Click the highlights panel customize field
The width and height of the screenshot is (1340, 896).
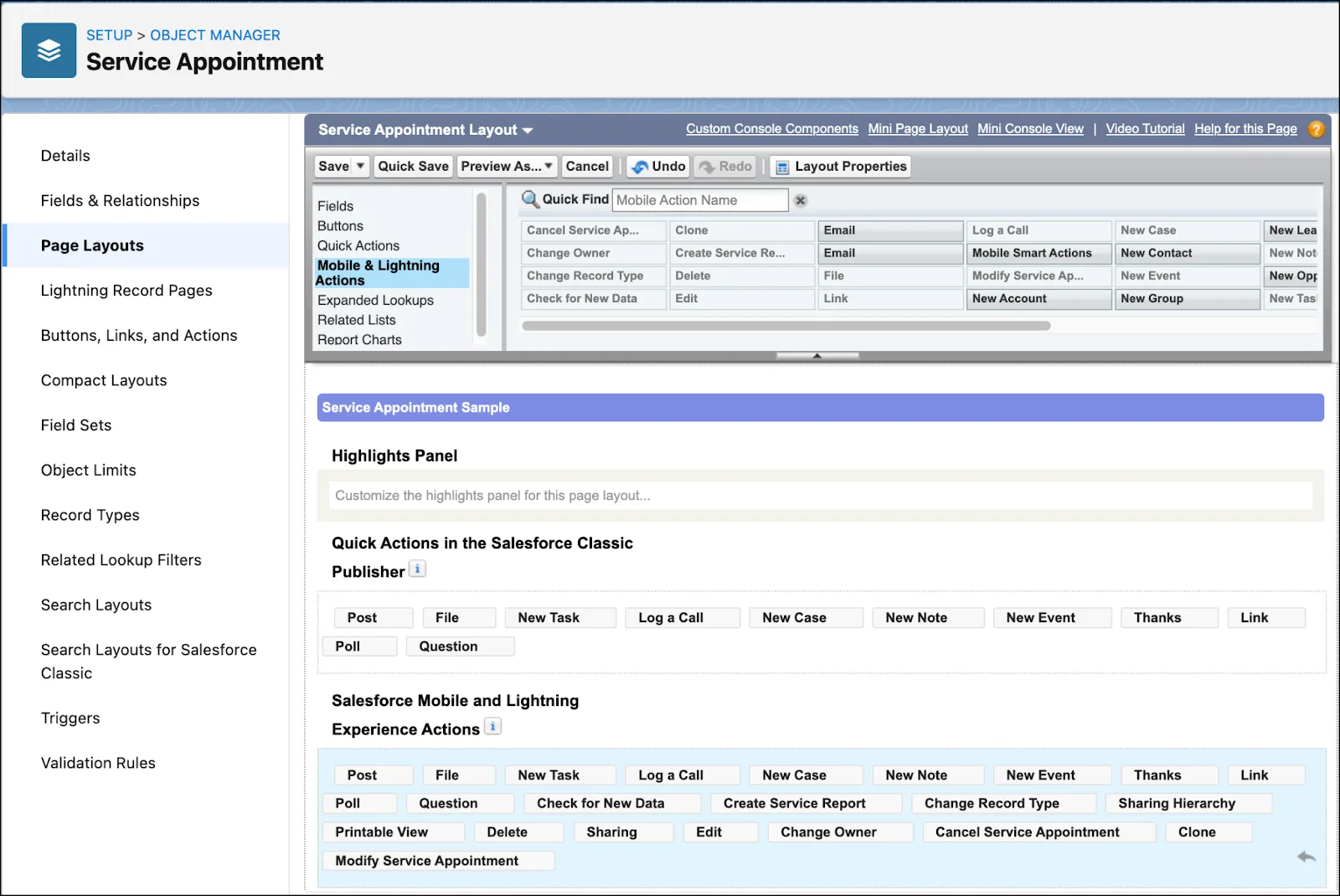pos(820,496)
